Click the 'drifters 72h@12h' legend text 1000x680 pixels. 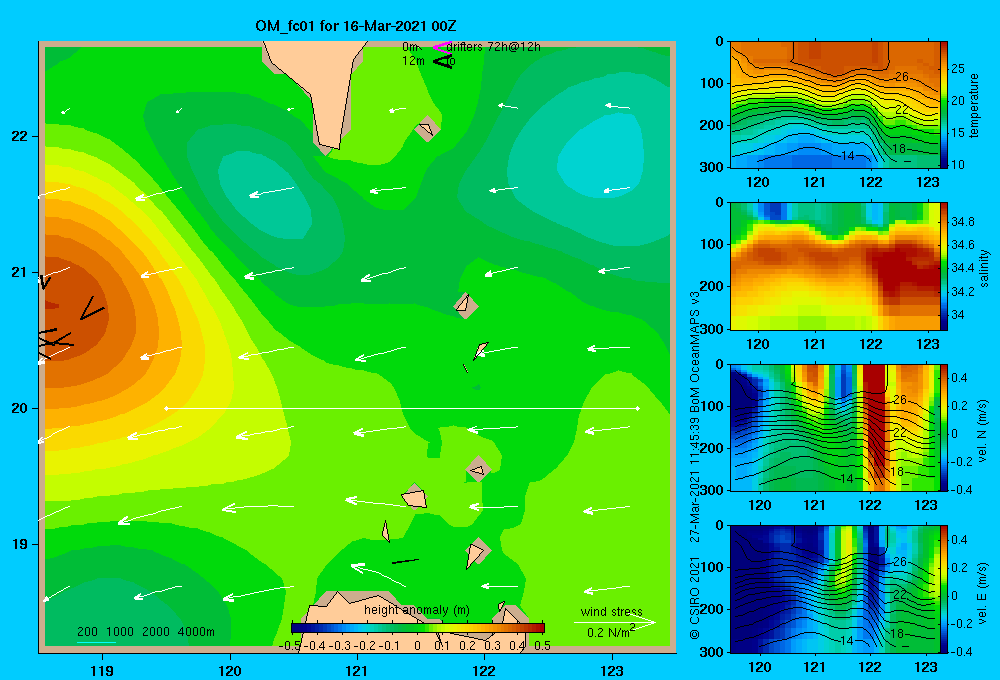494,47
